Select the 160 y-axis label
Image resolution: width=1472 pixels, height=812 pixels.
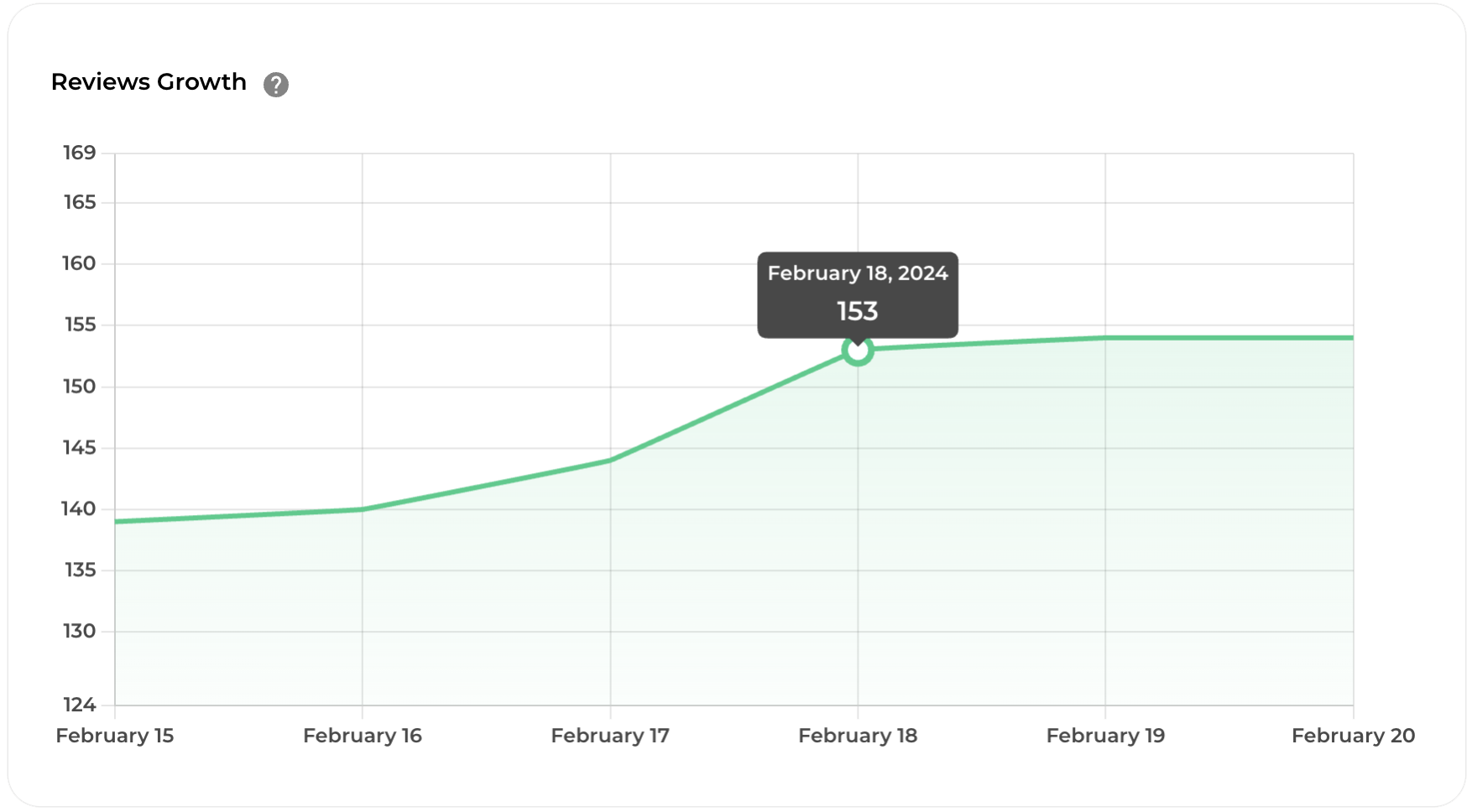coord(80,263)
